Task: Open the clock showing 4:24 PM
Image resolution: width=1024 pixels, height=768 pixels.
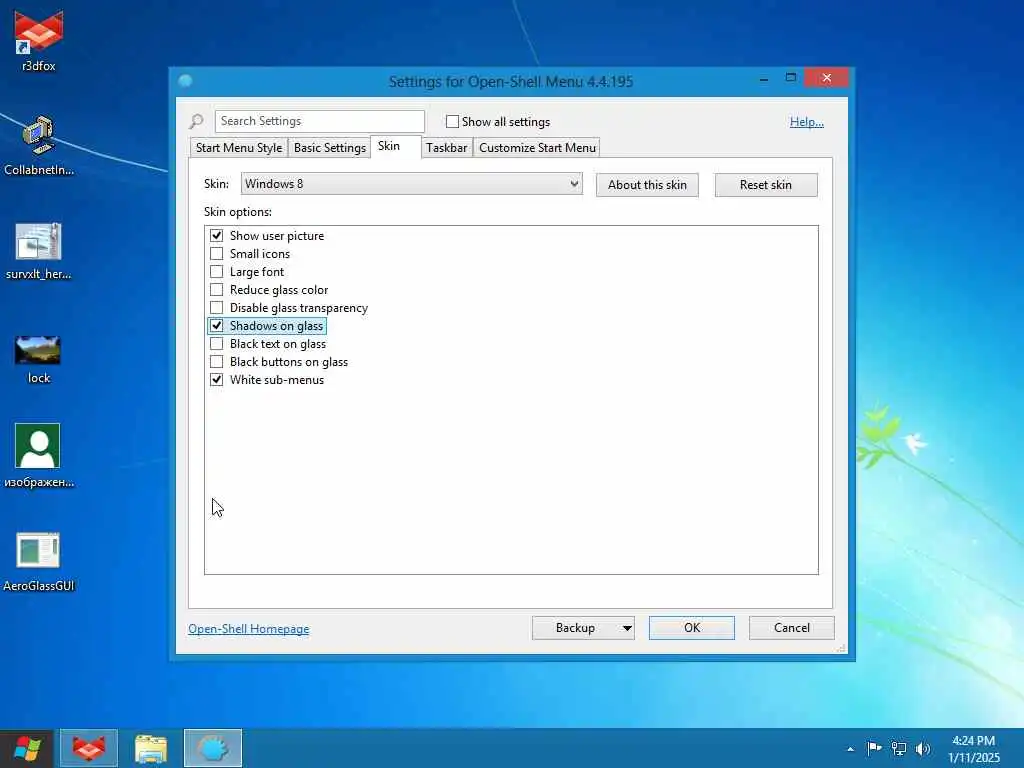Action: click(974, 748)
